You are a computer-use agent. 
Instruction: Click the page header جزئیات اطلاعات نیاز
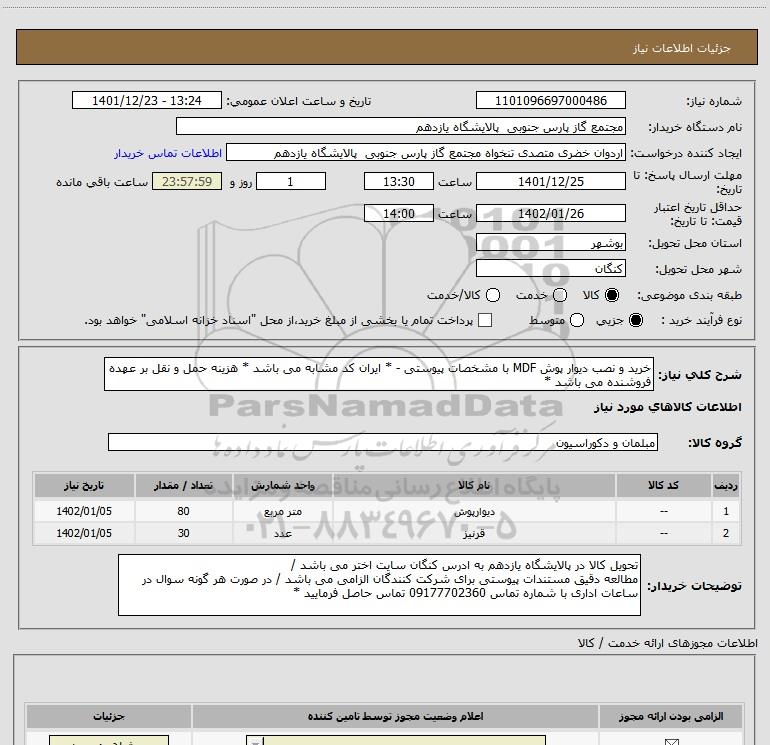pyautogui.click(x=682, y=48)
